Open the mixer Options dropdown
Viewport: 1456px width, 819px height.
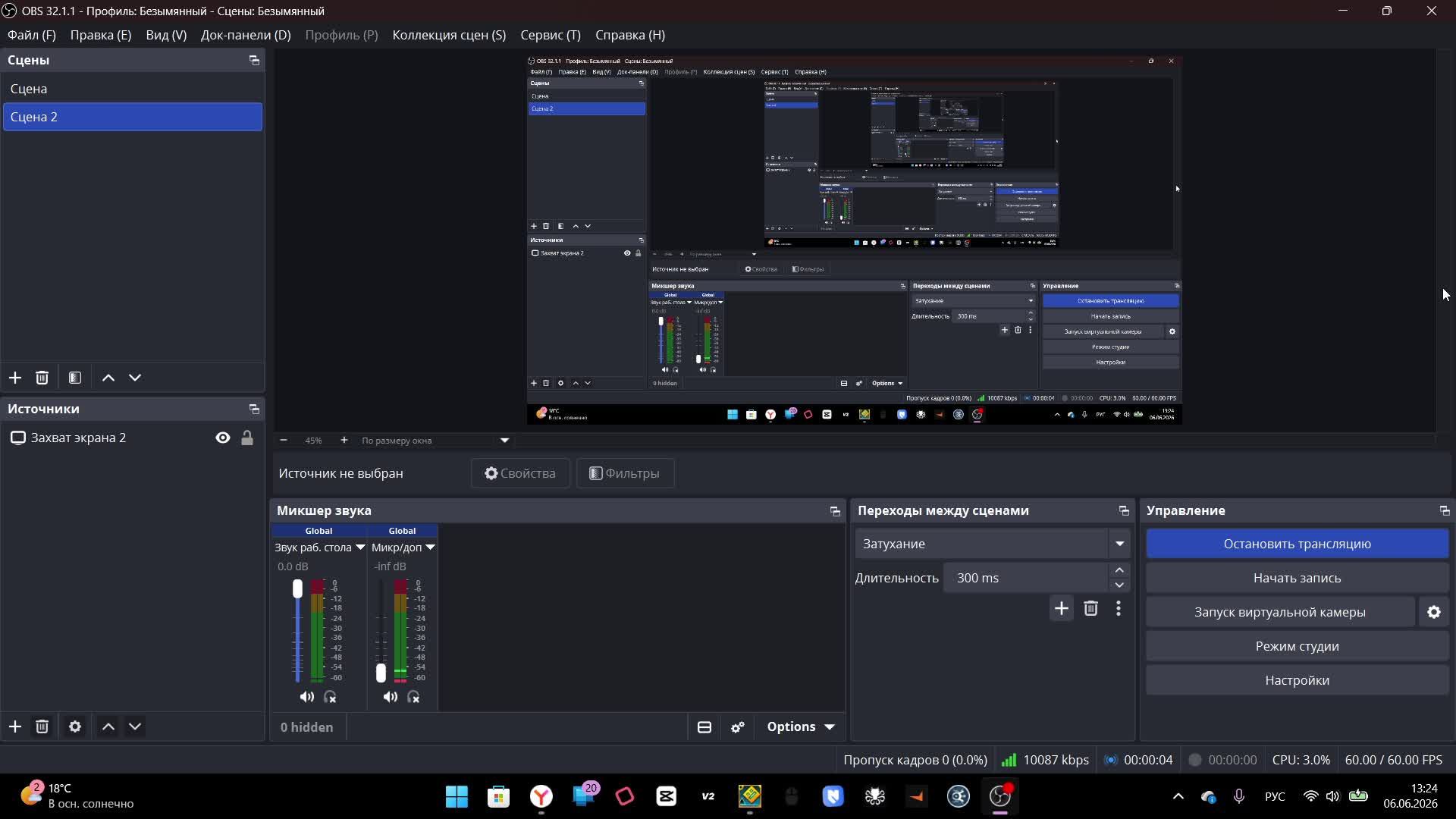[801, 726]
